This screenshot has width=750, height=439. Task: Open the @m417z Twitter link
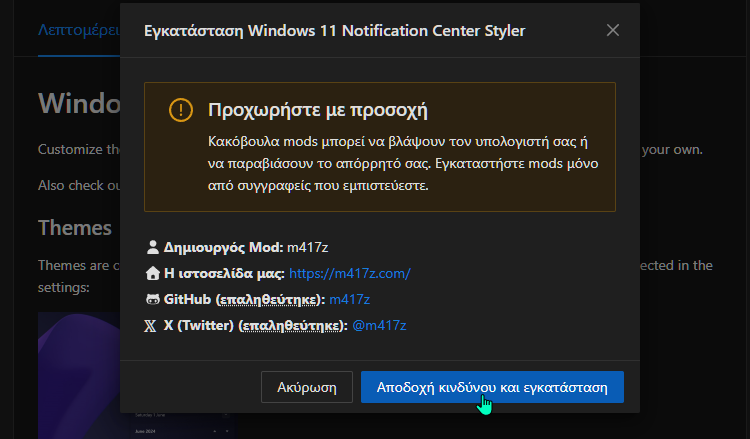379,326
